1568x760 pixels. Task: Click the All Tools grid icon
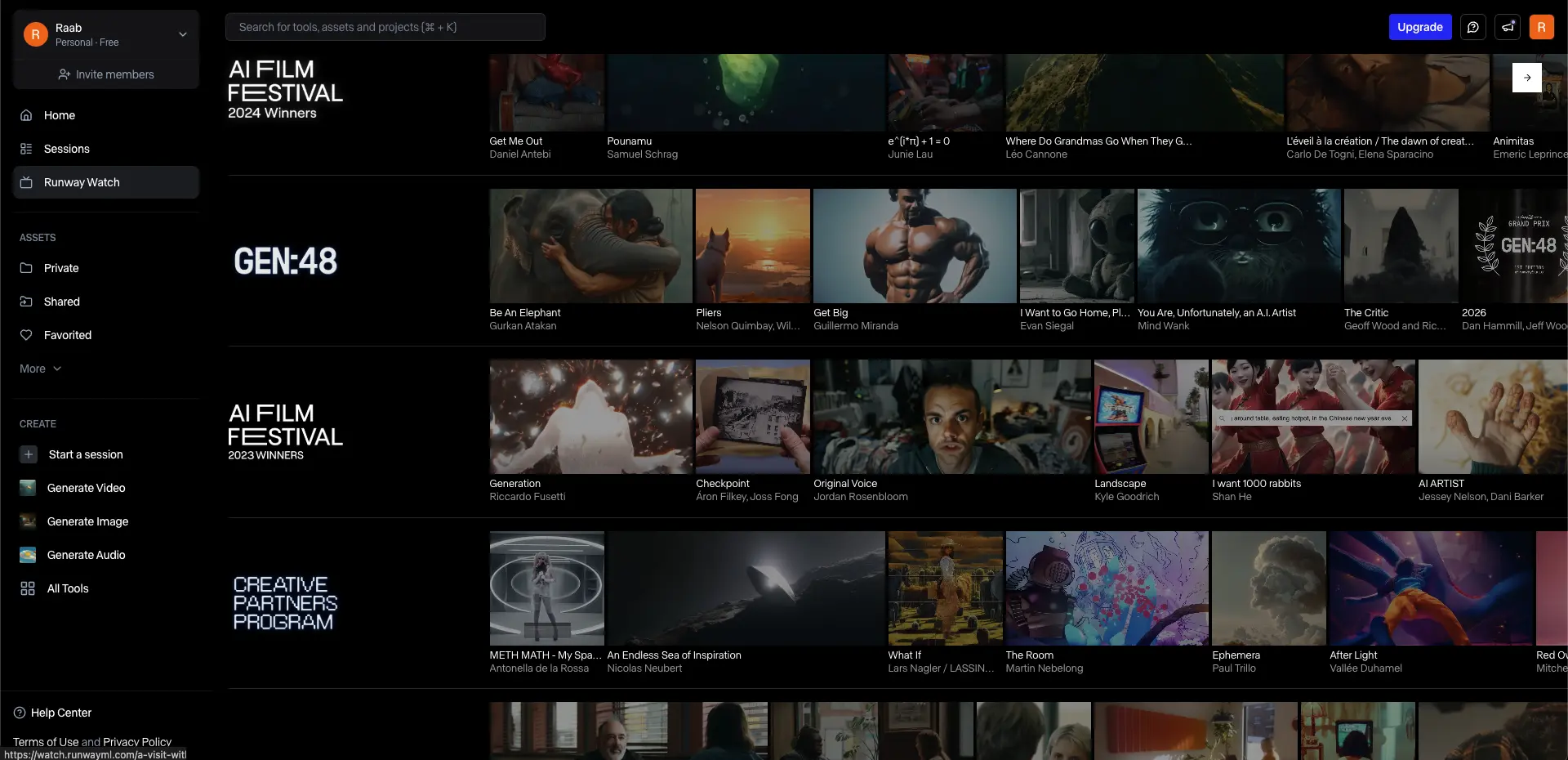click(28, 588)
